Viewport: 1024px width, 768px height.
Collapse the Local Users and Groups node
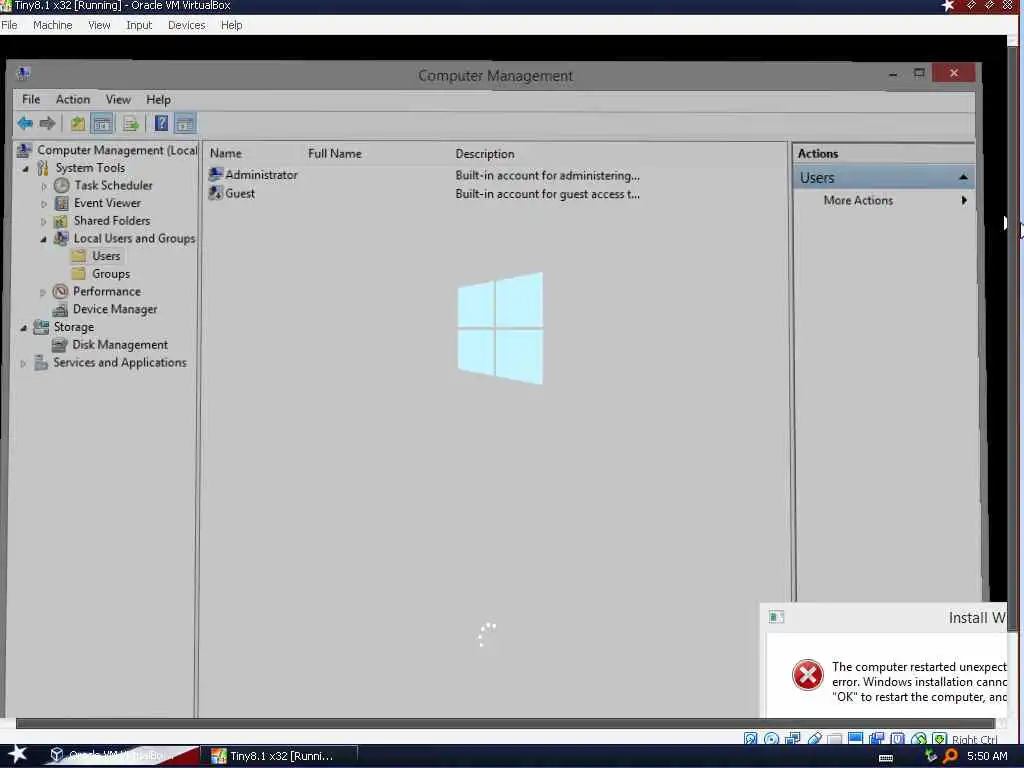pyautogui.click(x=43, y=239)
